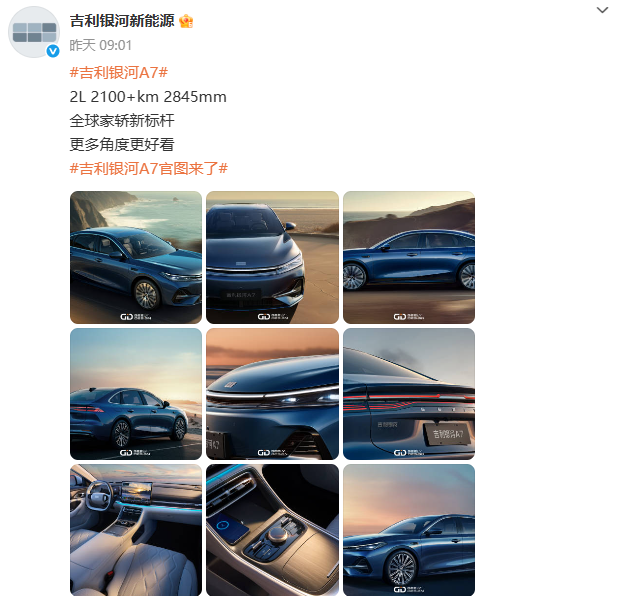617x596 pixels.
Task: Open the center console gear knob photo
Action: click(272, 530)
